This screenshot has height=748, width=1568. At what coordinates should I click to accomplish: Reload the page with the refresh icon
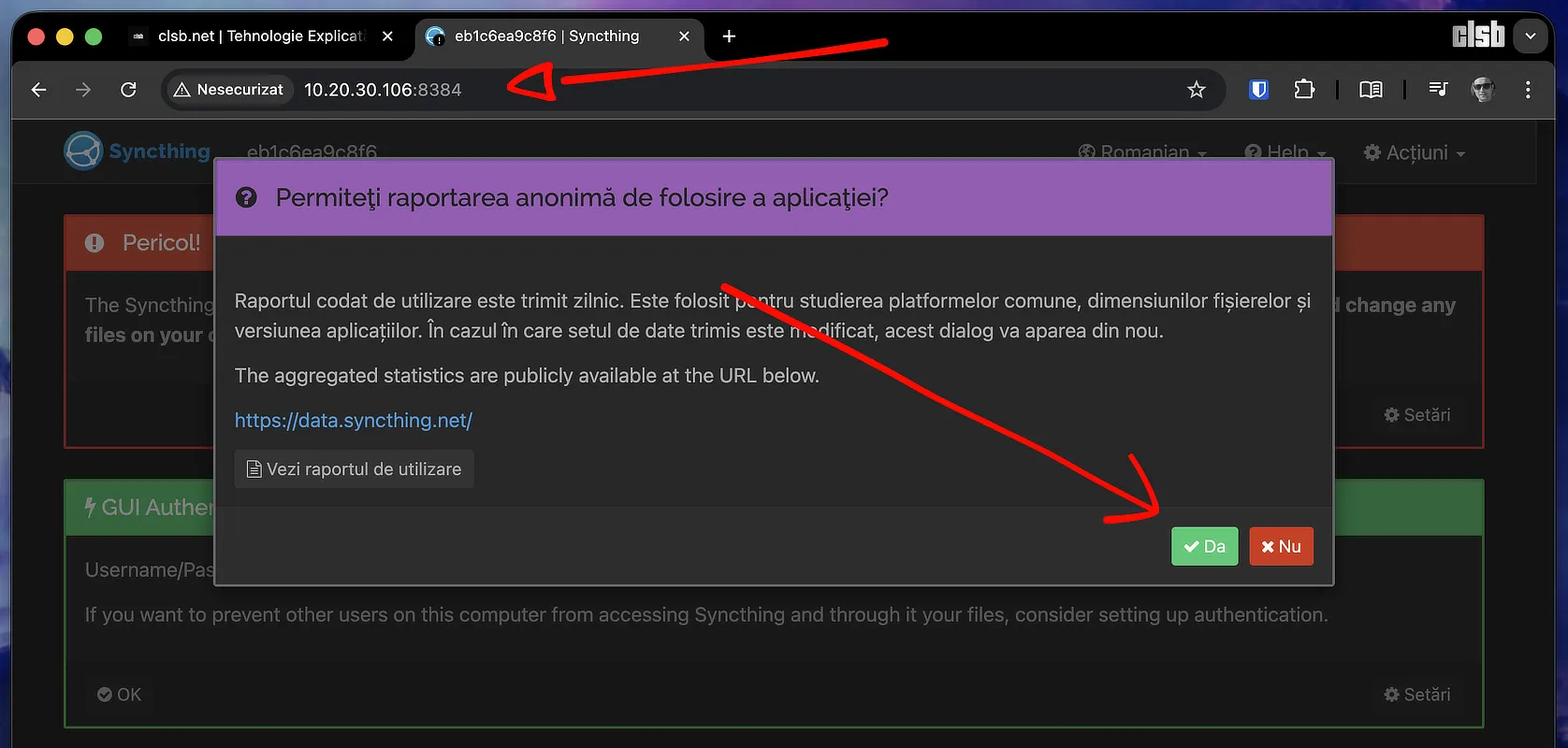[128, 90]
